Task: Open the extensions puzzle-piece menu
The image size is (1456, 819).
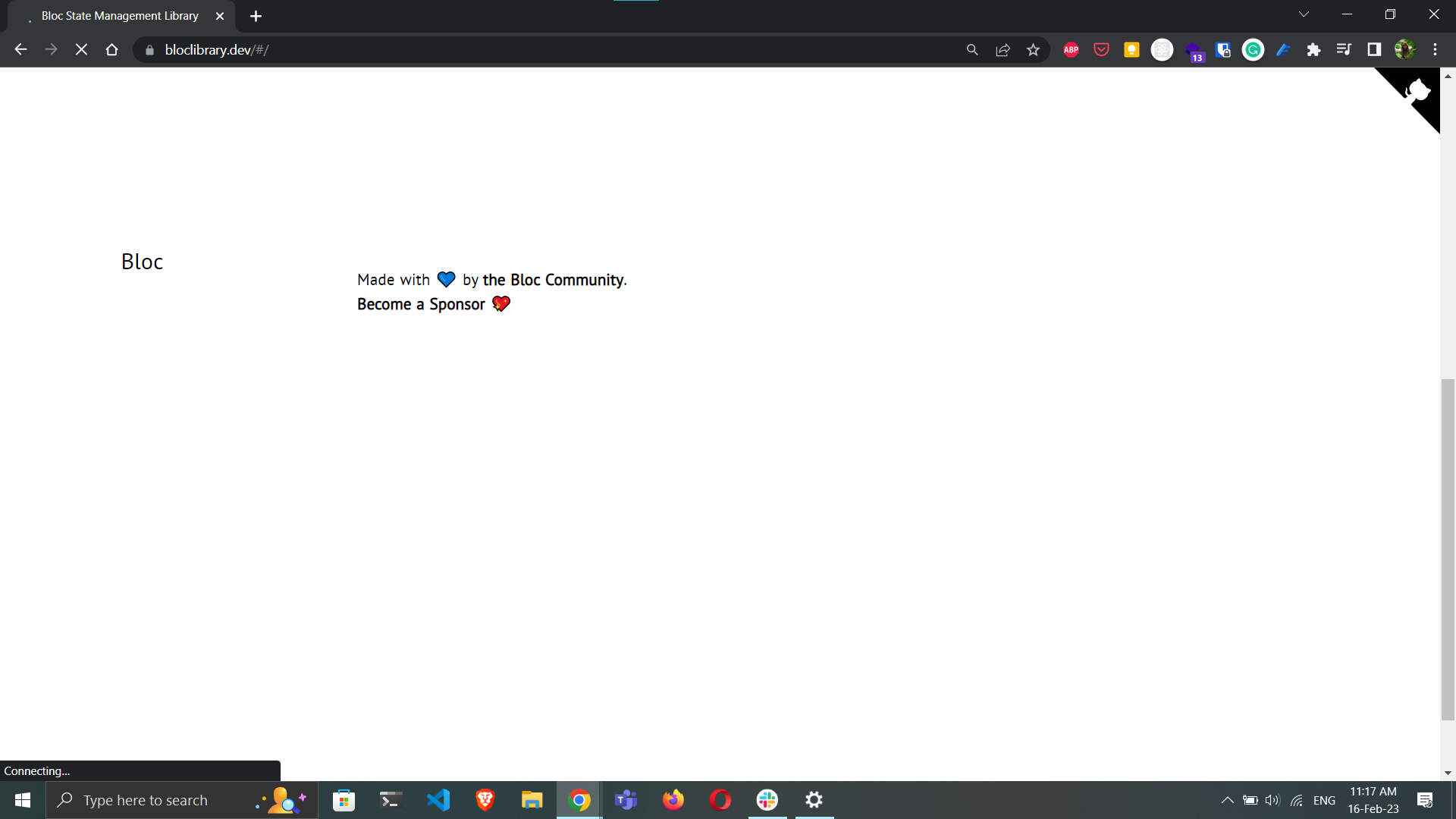Action: [1314, 49]
